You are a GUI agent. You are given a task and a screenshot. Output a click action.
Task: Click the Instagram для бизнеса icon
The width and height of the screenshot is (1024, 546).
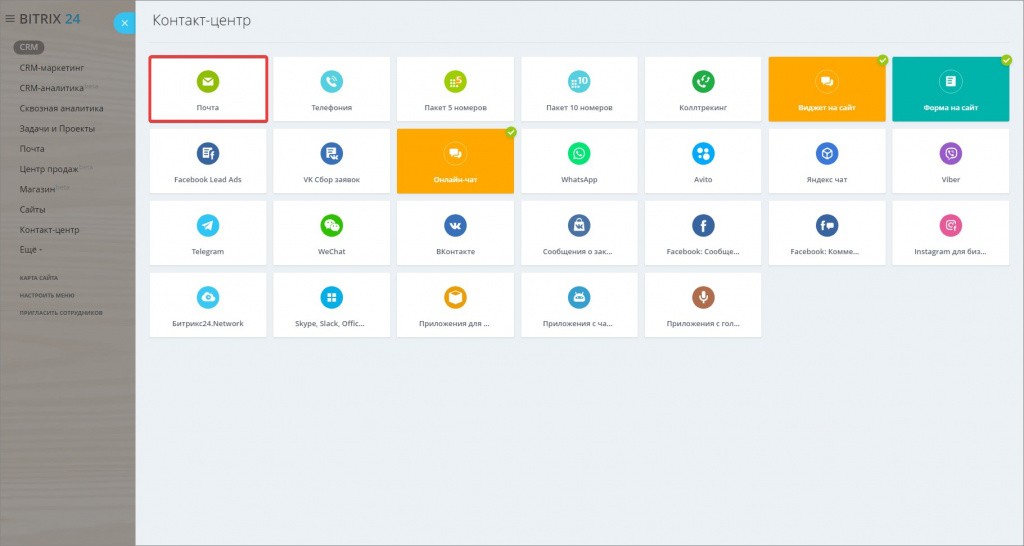click(x=951, y=225)
